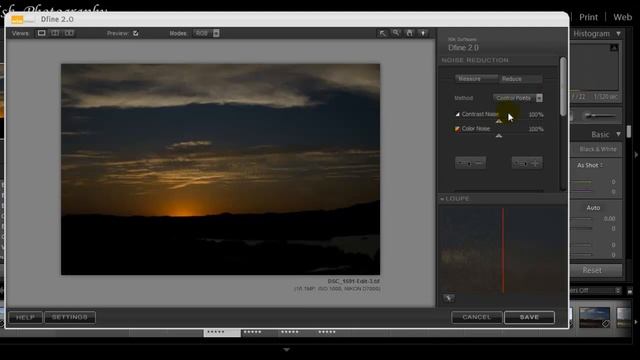This screenshot has width=640, height=360.
Task: Open Help in Dfine
Action: [x=25, y=317]
